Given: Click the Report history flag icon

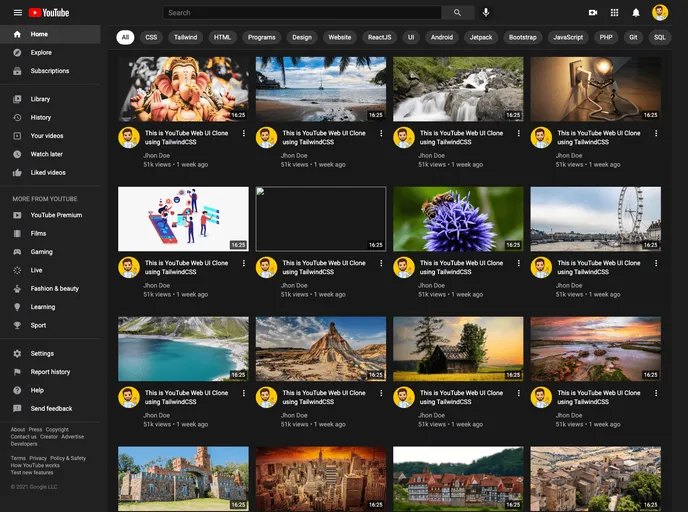Looking at the screenshot, I should (17, 372).
